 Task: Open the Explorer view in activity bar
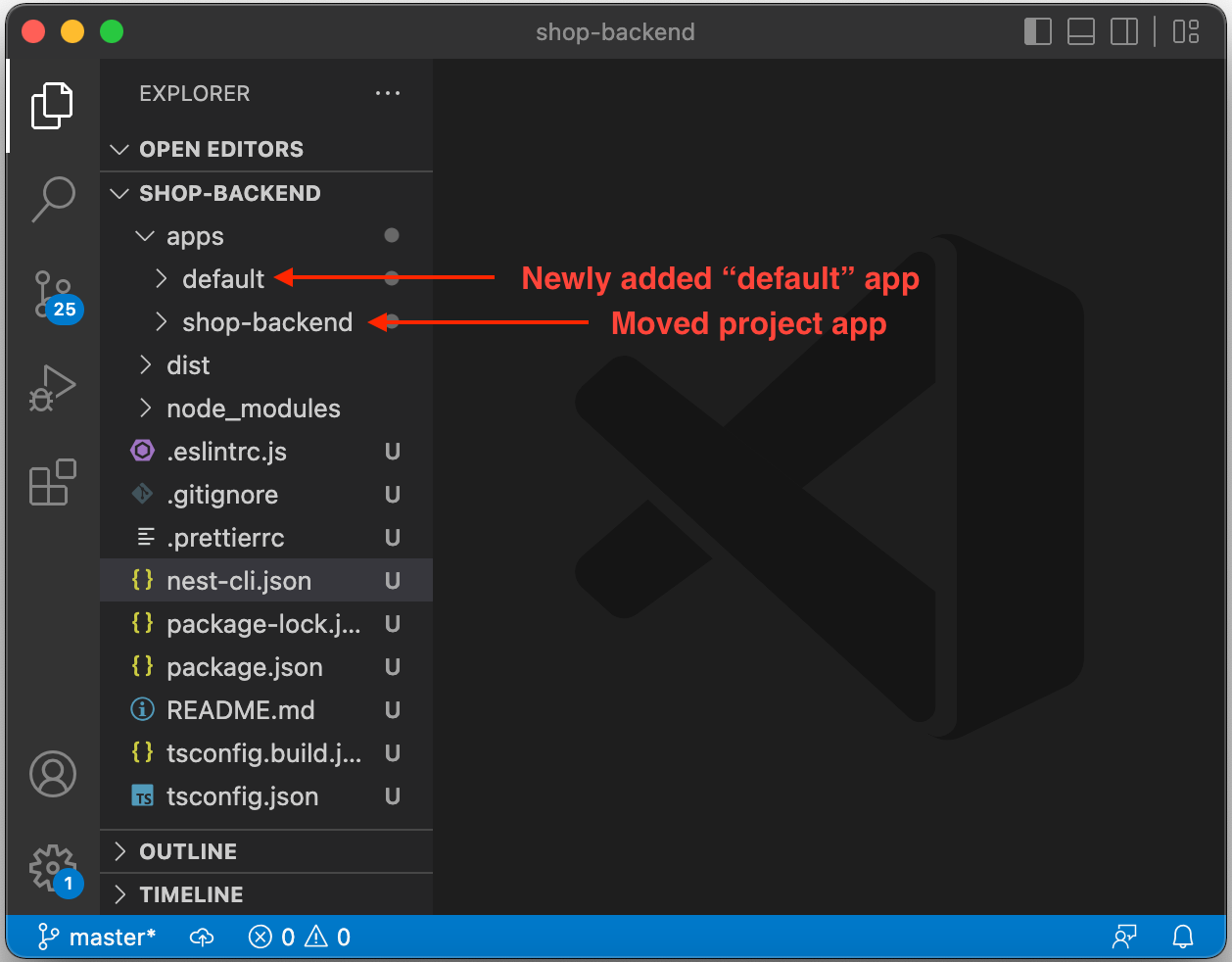(53, 105)
